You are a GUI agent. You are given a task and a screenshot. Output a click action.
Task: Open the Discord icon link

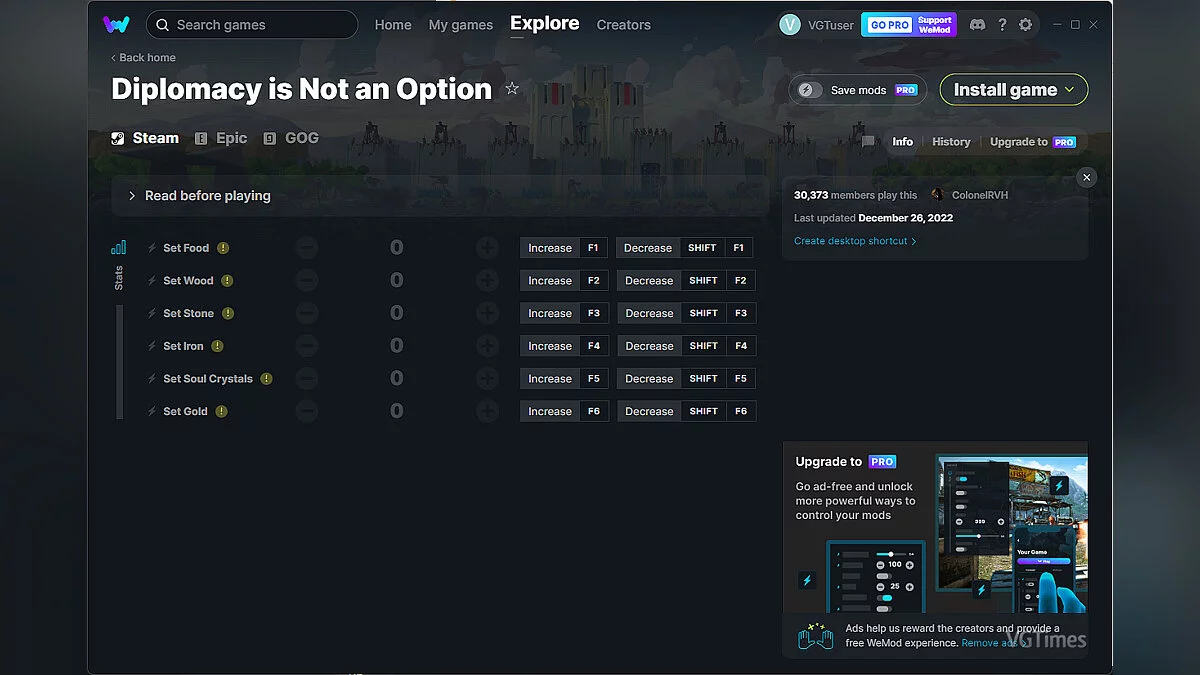click(x=977, y=25)
